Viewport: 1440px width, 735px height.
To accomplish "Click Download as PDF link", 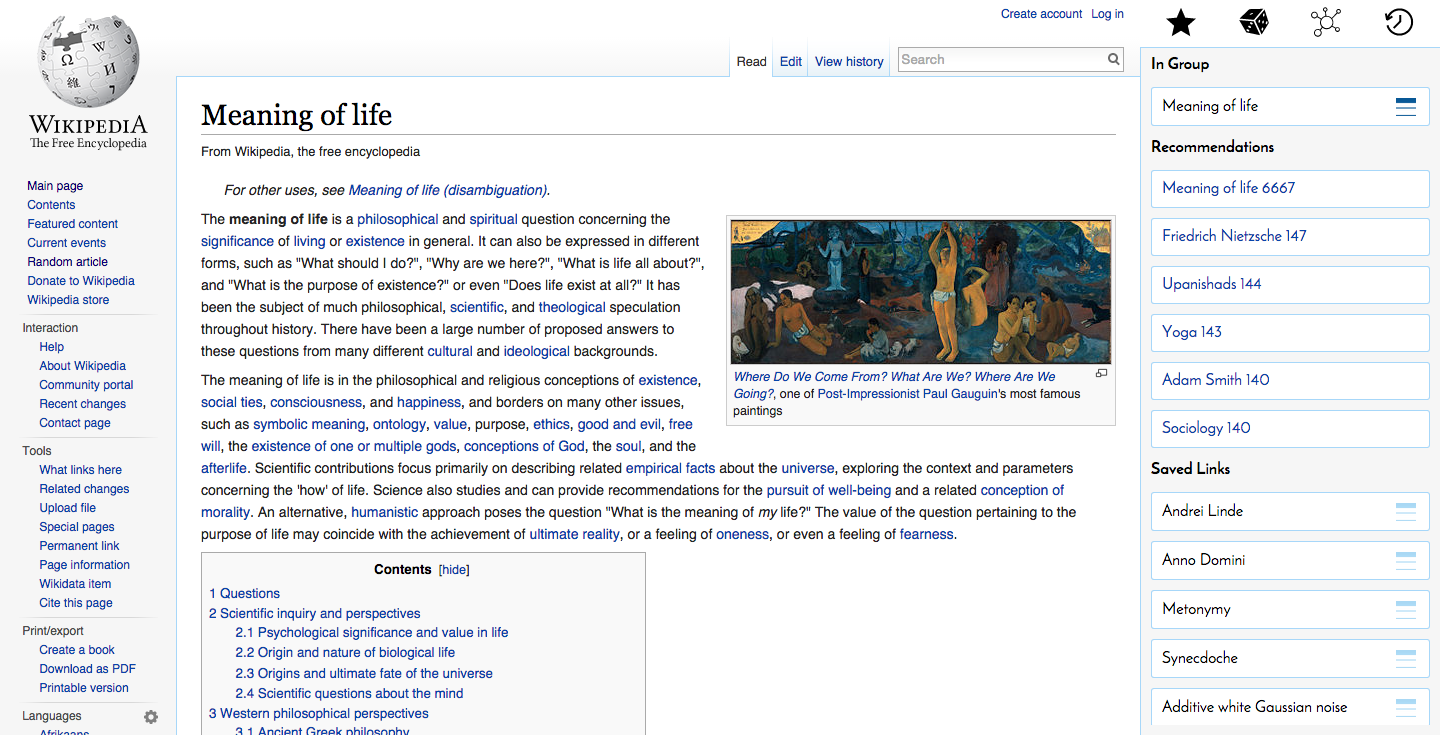I will click(x=87, y=669).
